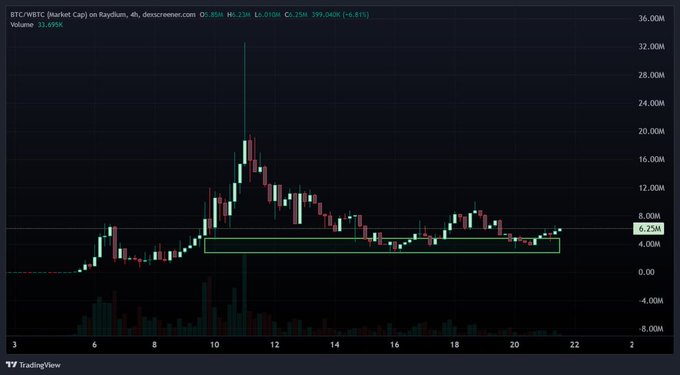
Task: Click the TradingView logo
Action: pyautogui.click(x=33, y=365)
